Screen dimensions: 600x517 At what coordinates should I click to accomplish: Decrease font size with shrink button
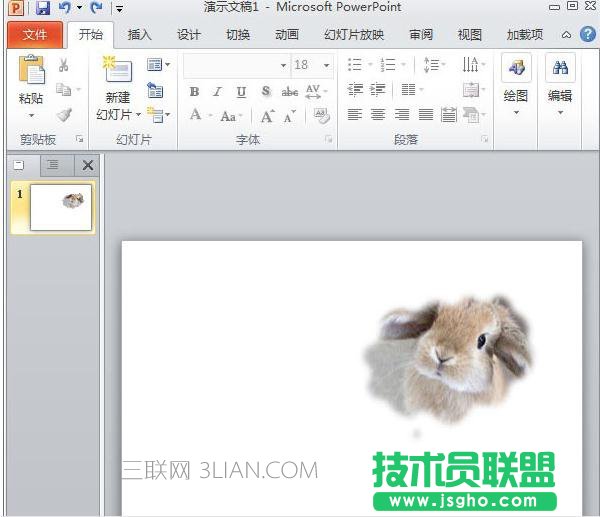point(290,116)
